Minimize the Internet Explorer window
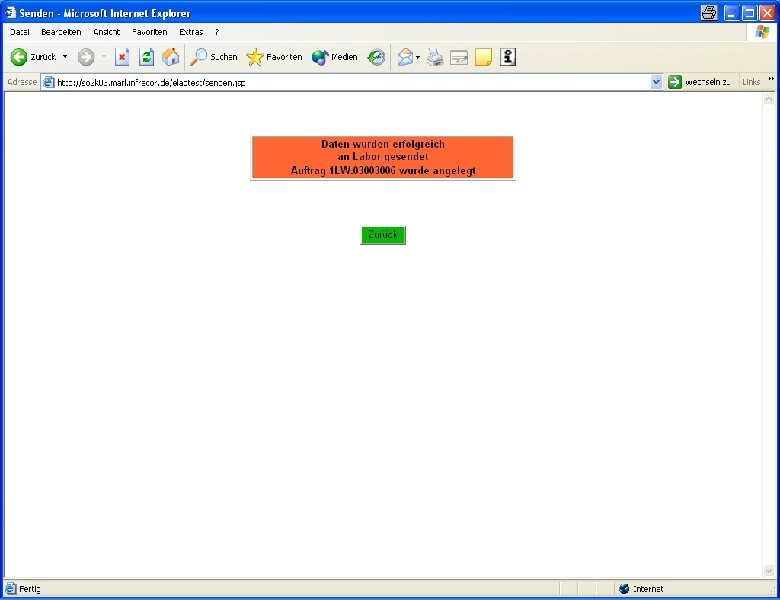The image size is (780, 600). (x=731, y=13)
